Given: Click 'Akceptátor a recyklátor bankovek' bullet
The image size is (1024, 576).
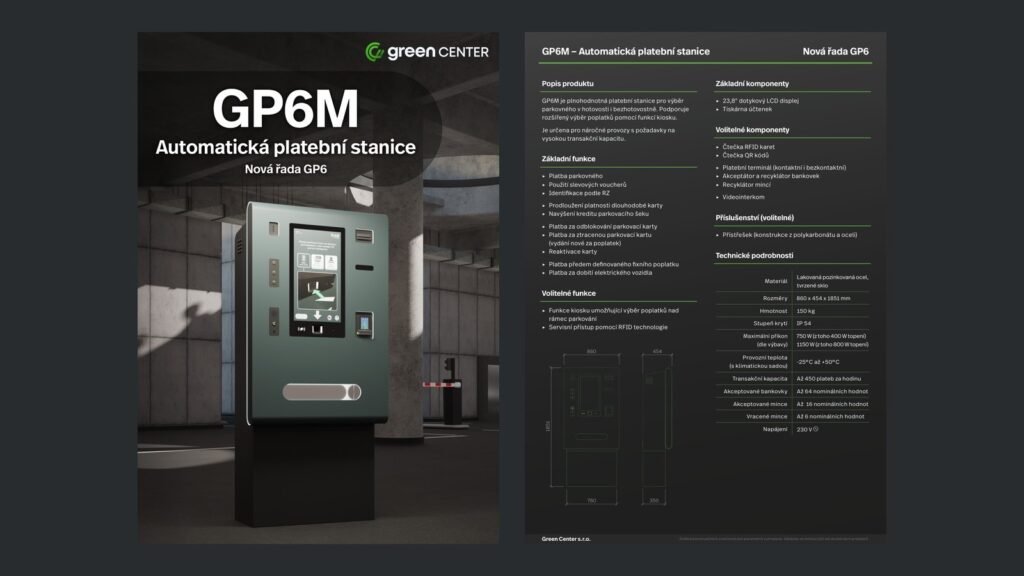Looking at the screenshot, I should click(771, 176).
